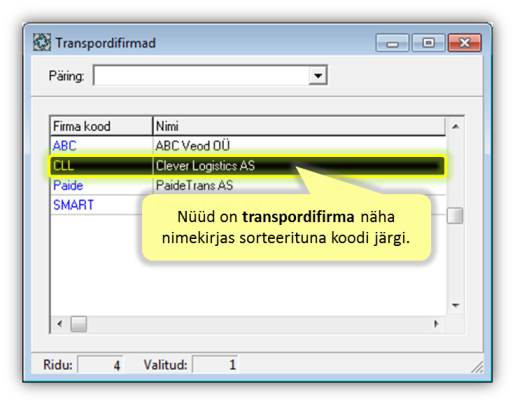Select the ABC firm code row
This screenshot has width=515, height=405.
click(65, 146)
